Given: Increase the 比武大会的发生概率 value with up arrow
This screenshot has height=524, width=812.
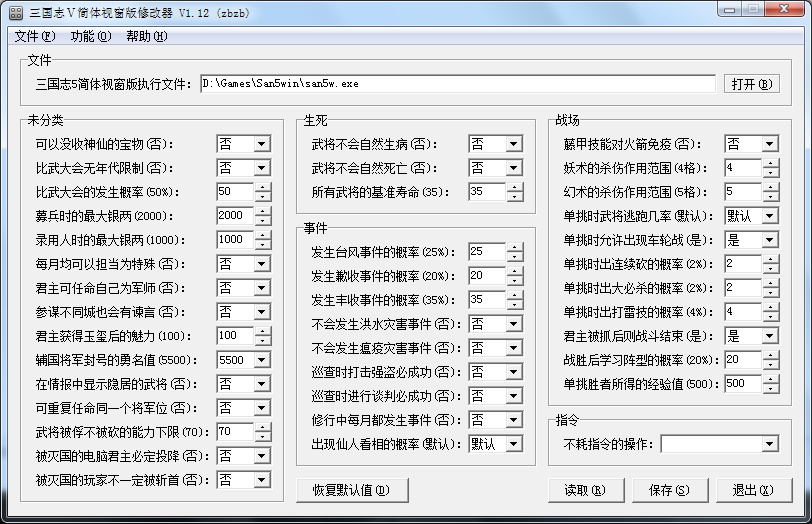Looking at the screenshot, I should [x=262, y=187].
